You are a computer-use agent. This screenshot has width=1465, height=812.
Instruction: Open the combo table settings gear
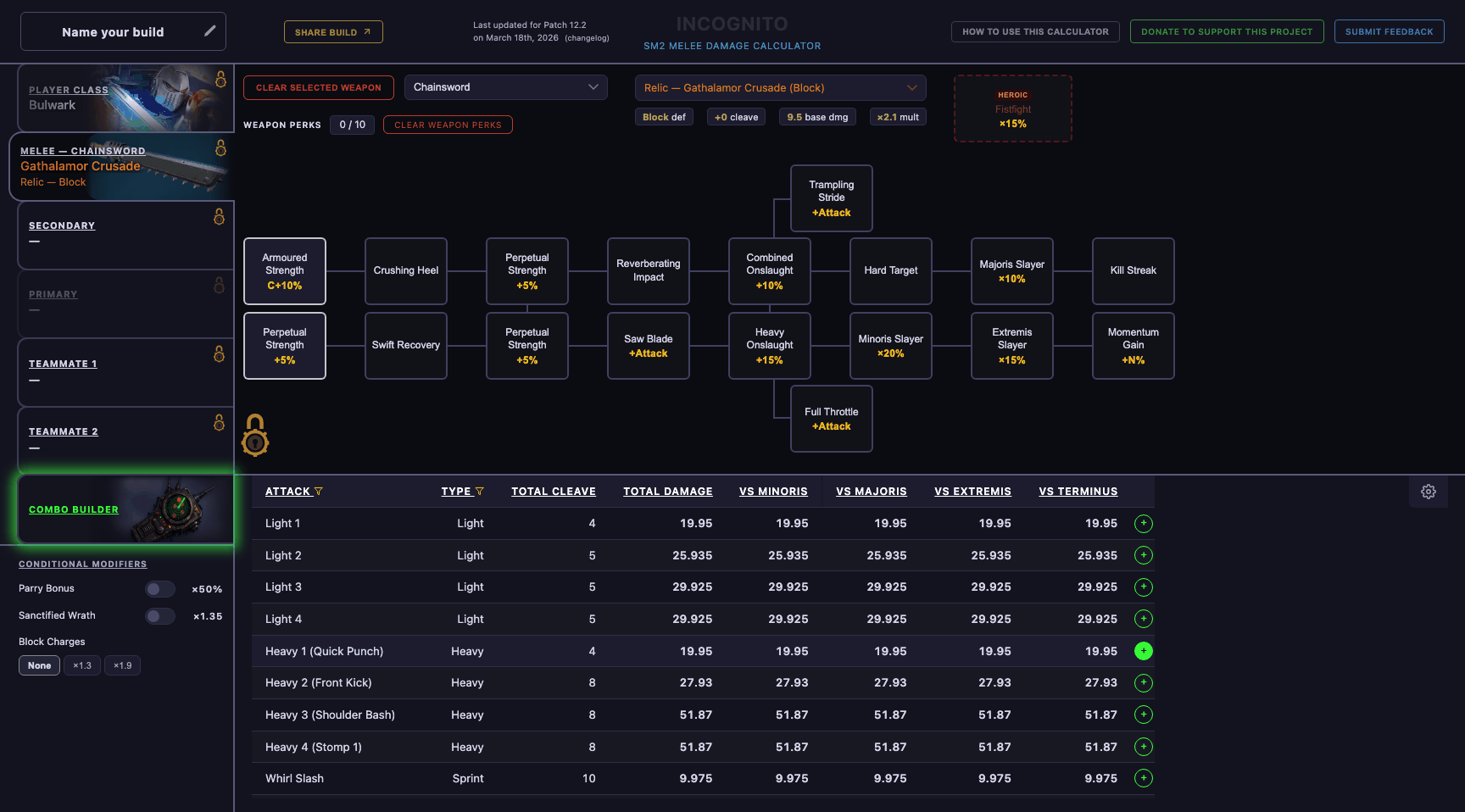coord(1429,492)
